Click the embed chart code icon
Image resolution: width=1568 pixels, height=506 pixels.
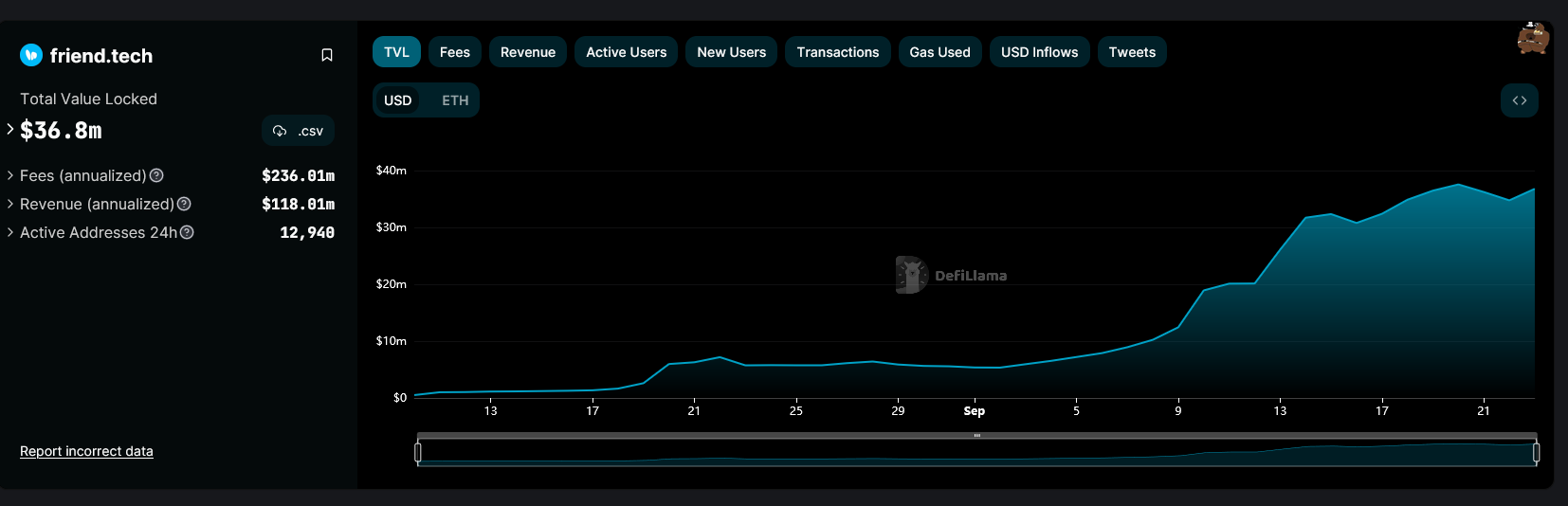coord(1519,100)
